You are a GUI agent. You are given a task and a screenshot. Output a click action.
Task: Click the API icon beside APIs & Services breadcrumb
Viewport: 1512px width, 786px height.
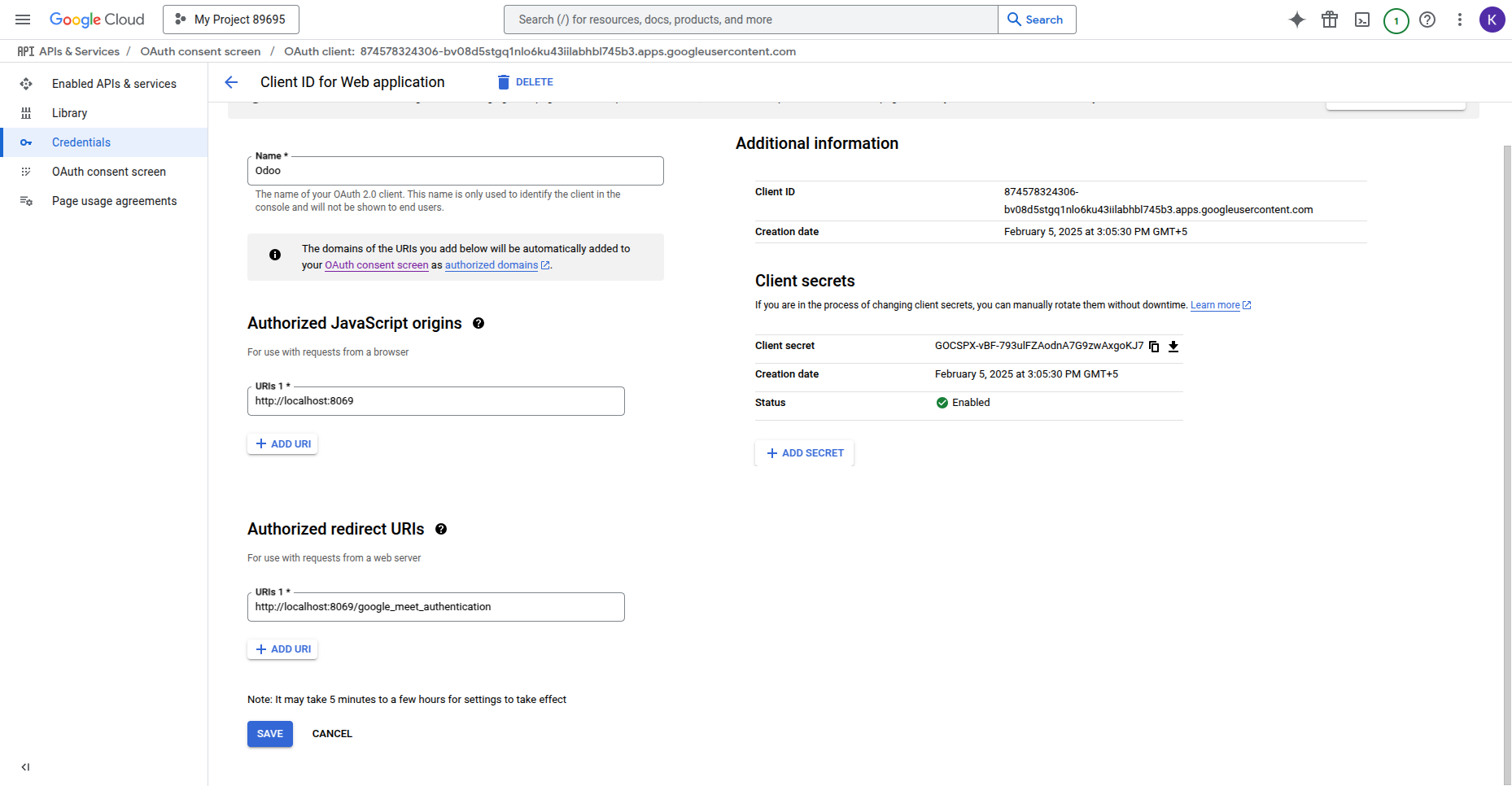[26, 51]
